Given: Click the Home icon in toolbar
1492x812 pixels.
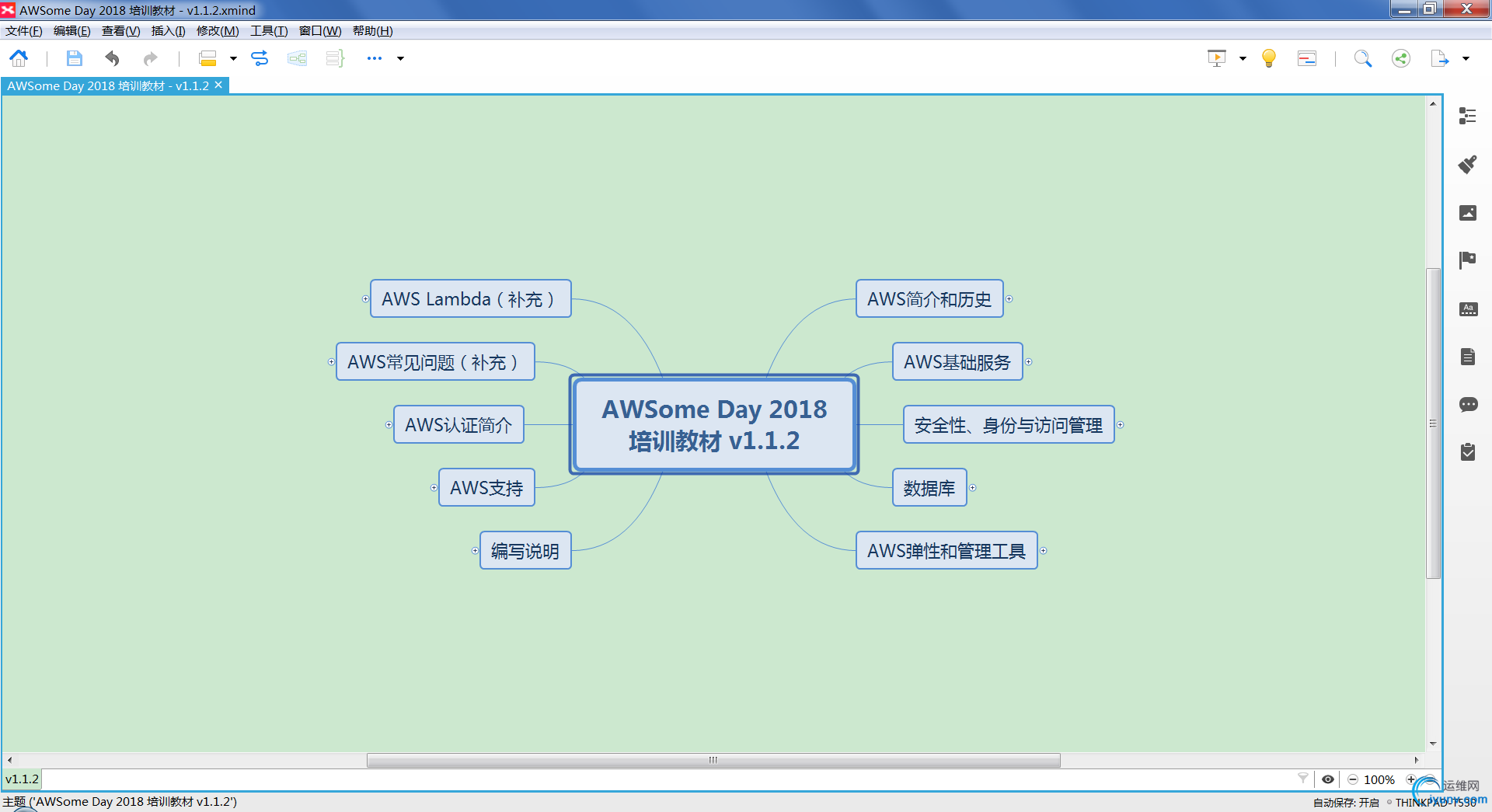Looking at the screenshot, I should pyautogui.click(x=19, y=58).
